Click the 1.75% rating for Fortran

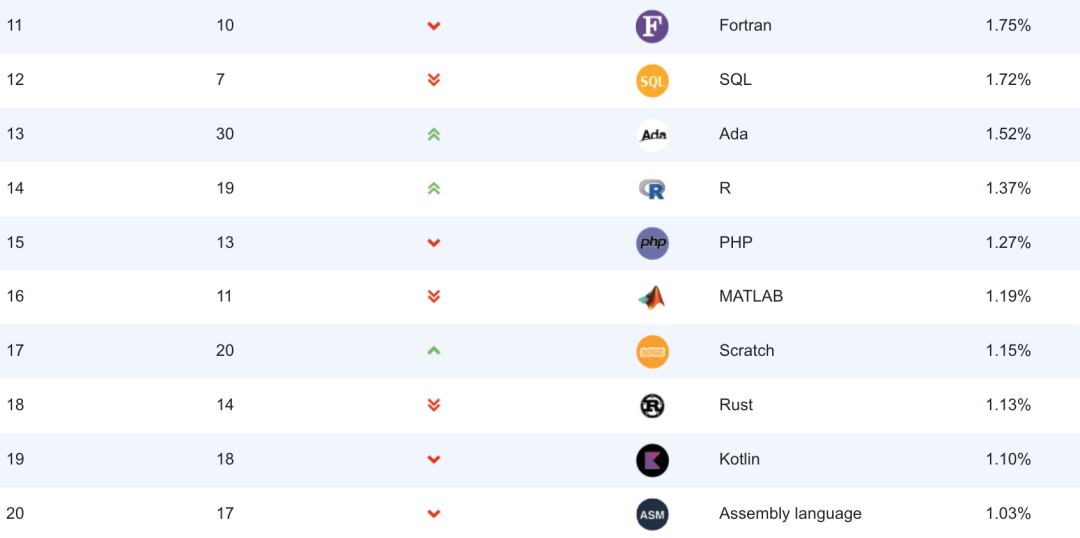(x=1008, y=25)
